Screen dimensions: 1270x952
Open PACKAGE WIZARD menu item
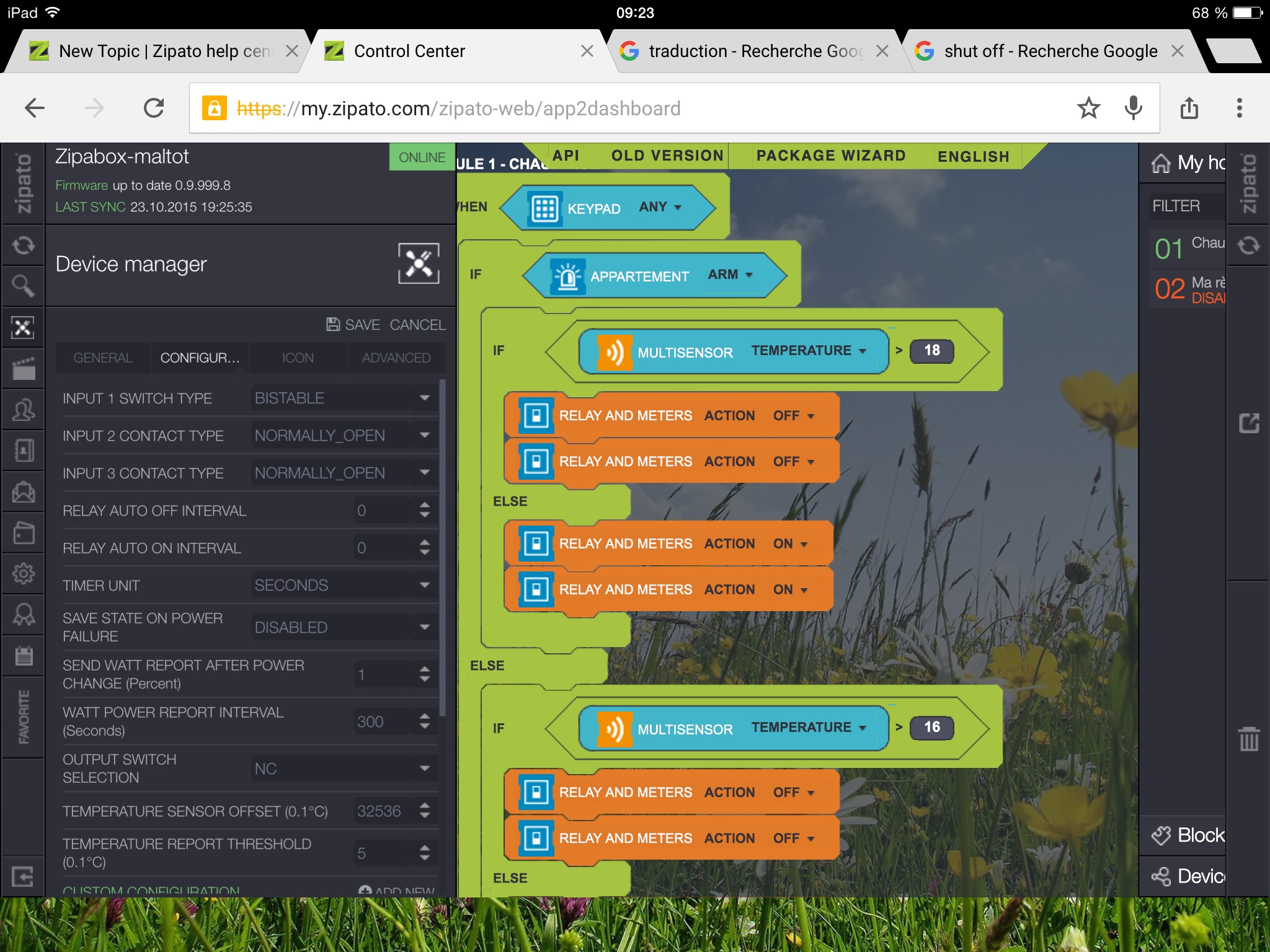[830, 156]
